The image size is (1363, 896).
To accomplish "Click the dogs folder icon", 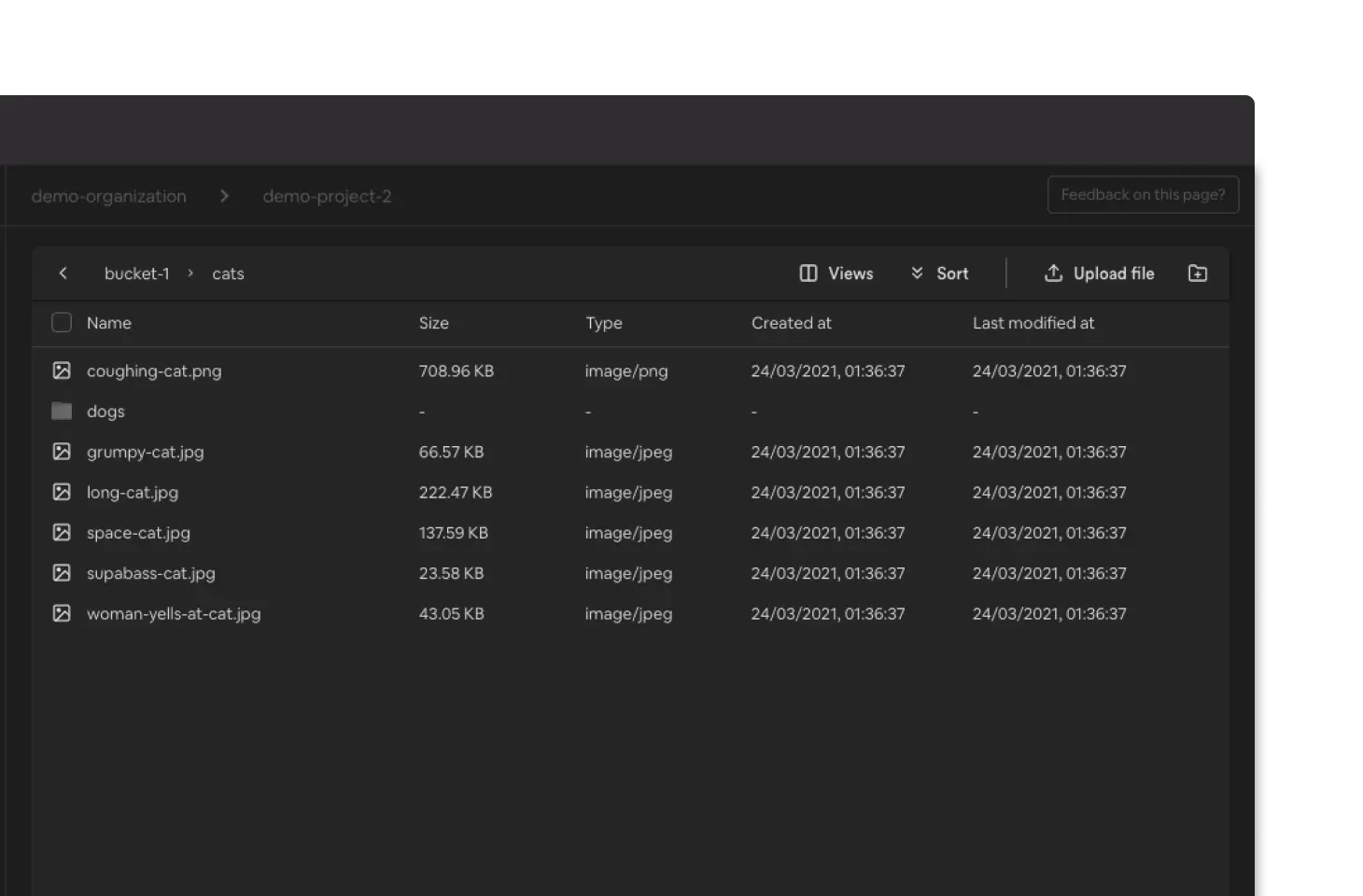I will [x=62, y=412].
